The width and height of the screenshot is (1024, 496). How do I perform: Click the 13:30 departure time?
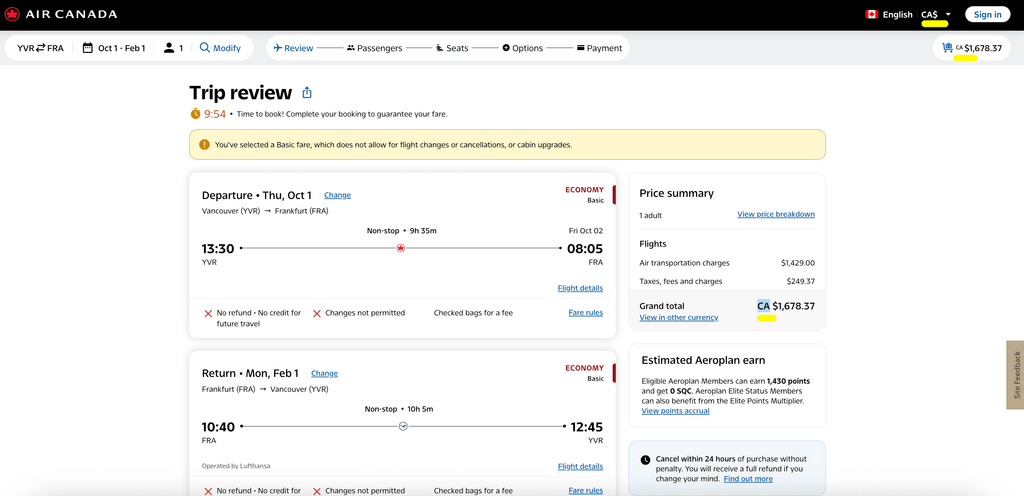[218, 249]
